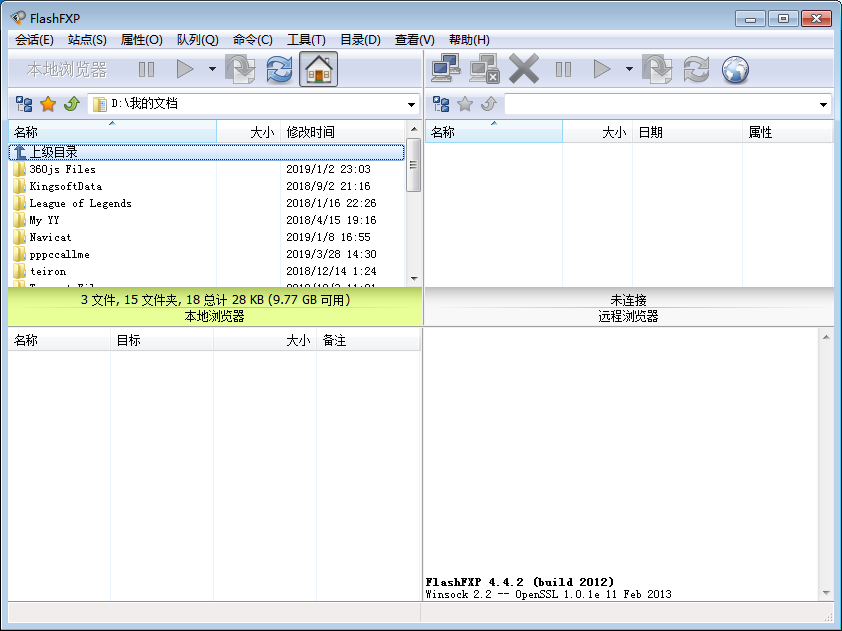
Task: Click the remote Connect computers icon
Action: click(446, 69)
